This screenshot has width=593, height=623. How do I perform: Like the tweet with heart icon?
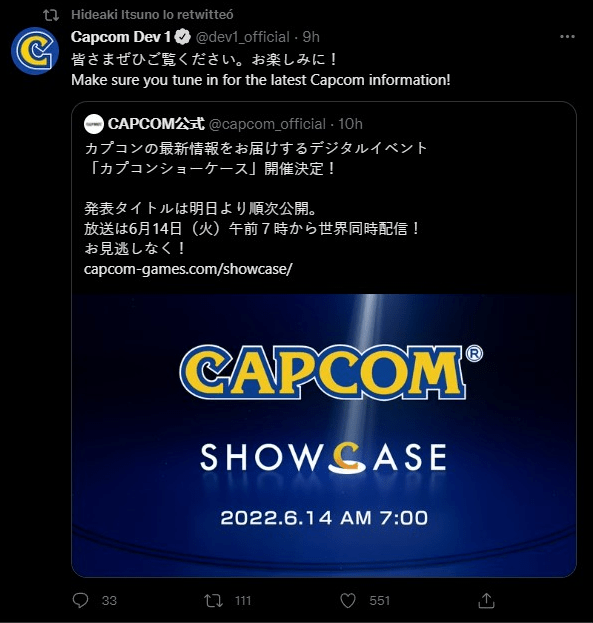click(348, 600)
